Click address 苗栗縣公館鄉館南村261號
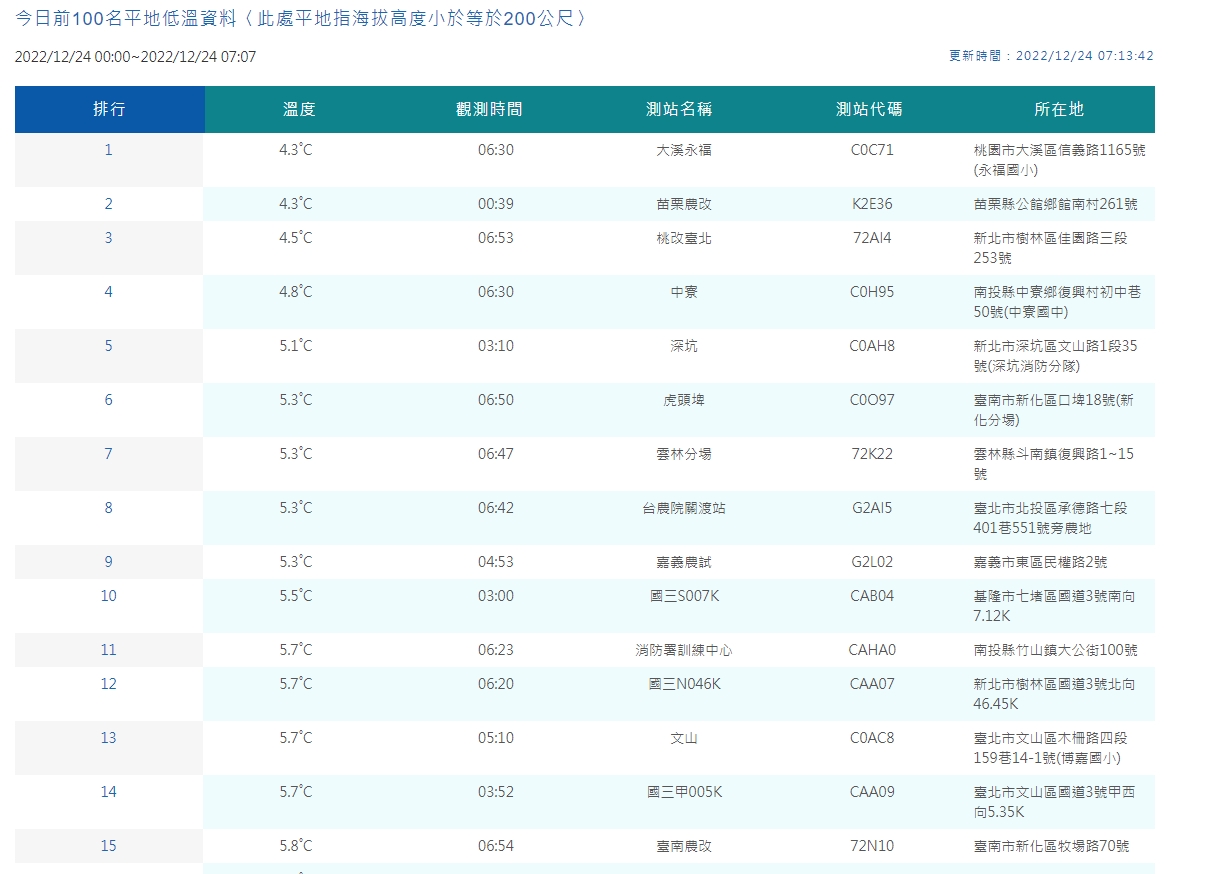This screenshot has height=874, width=1214. coord(1056,204)
